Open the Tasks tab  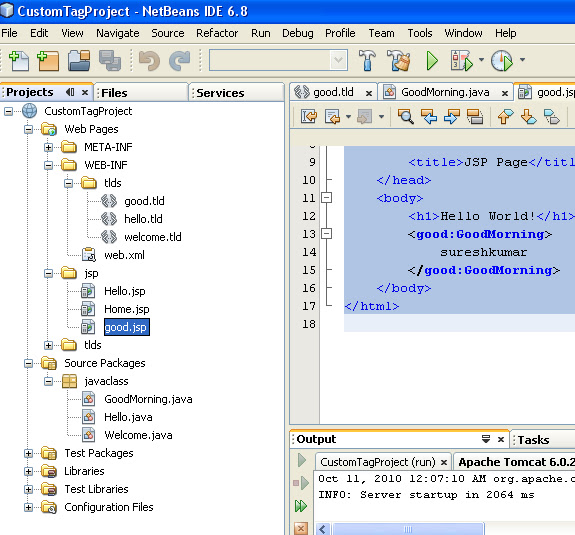pos(533,440)
